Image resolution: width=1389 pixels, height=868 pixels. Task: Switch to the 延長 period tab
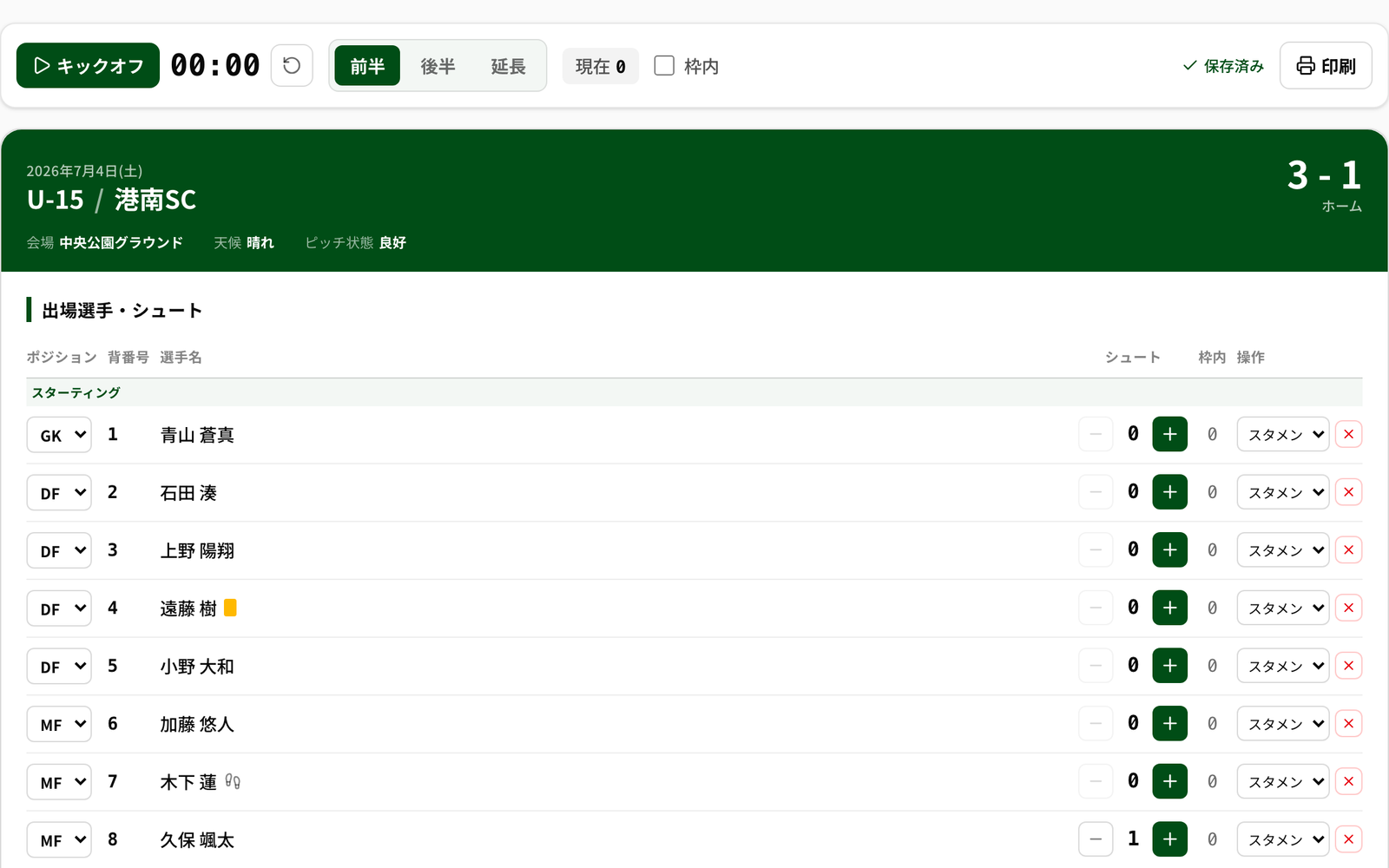(x=508, y=66)
